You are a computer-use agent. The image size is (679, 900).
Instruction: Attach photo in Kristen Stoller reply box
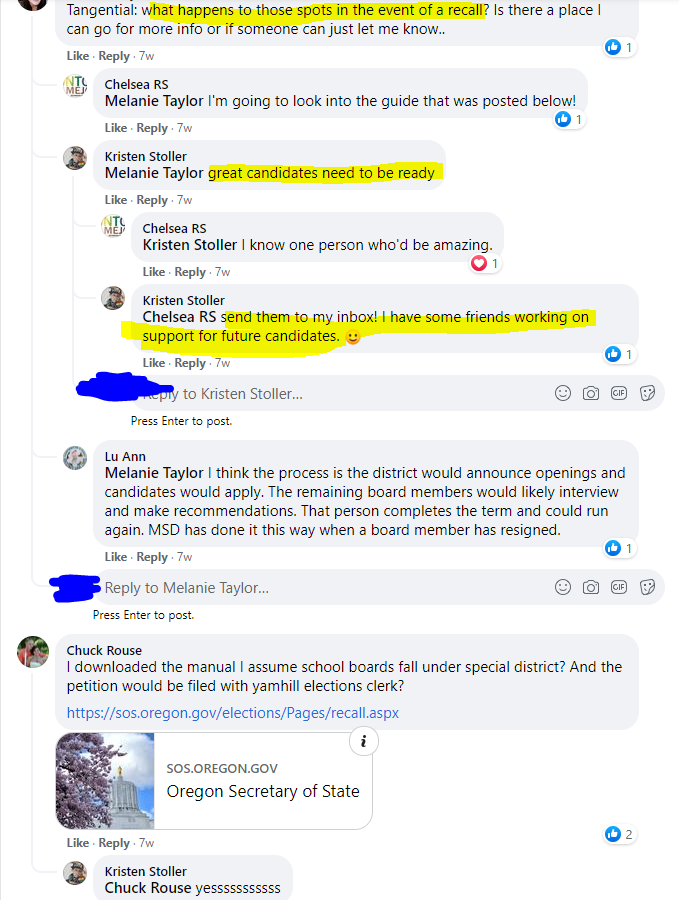591,393
